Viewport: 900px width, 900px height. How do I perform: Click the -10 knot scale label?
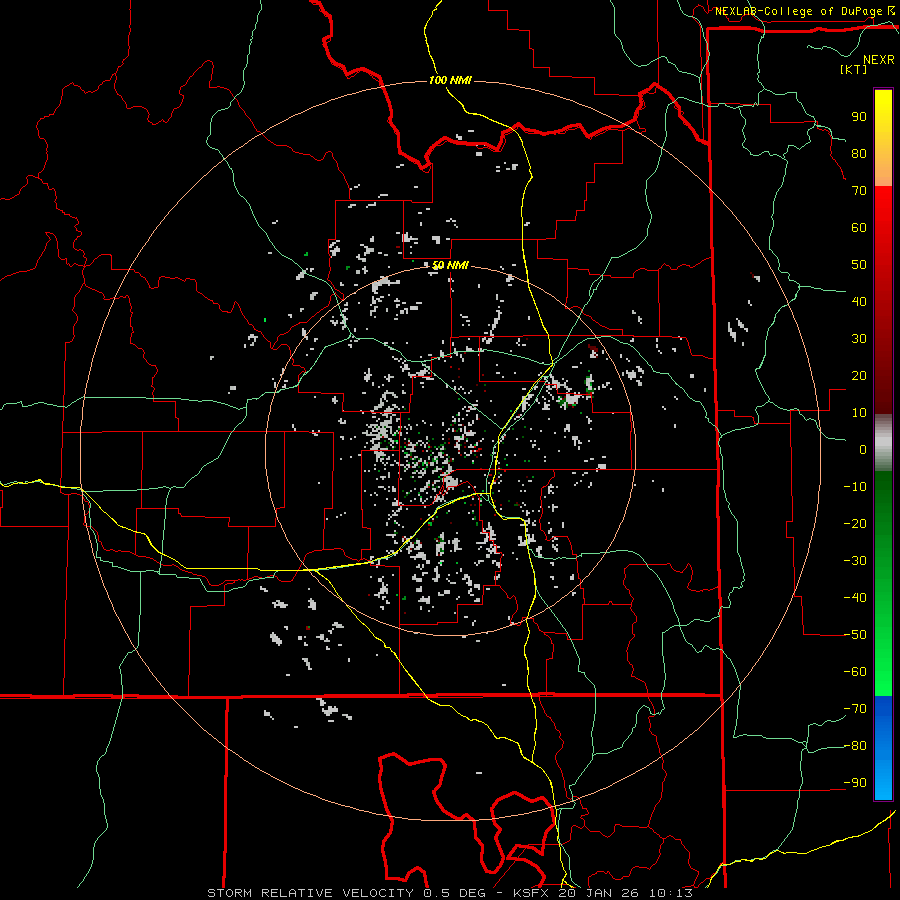pyautogui.click(x=855, y=487)
